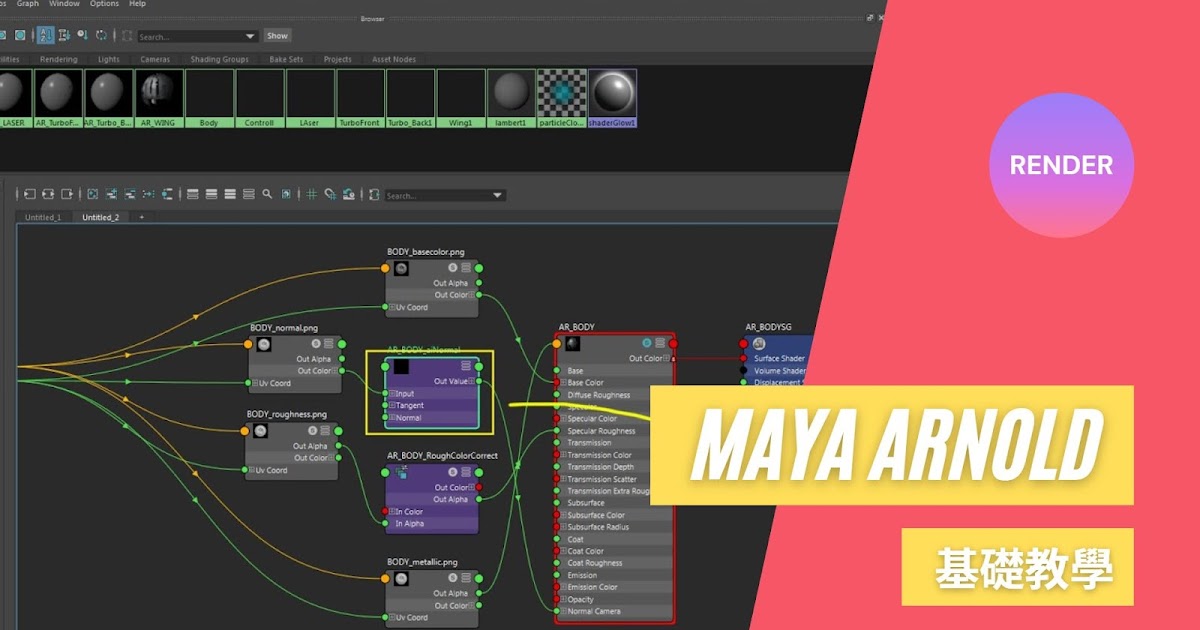
Task: Click the icon left of graph search field
Action: (374, 194)
